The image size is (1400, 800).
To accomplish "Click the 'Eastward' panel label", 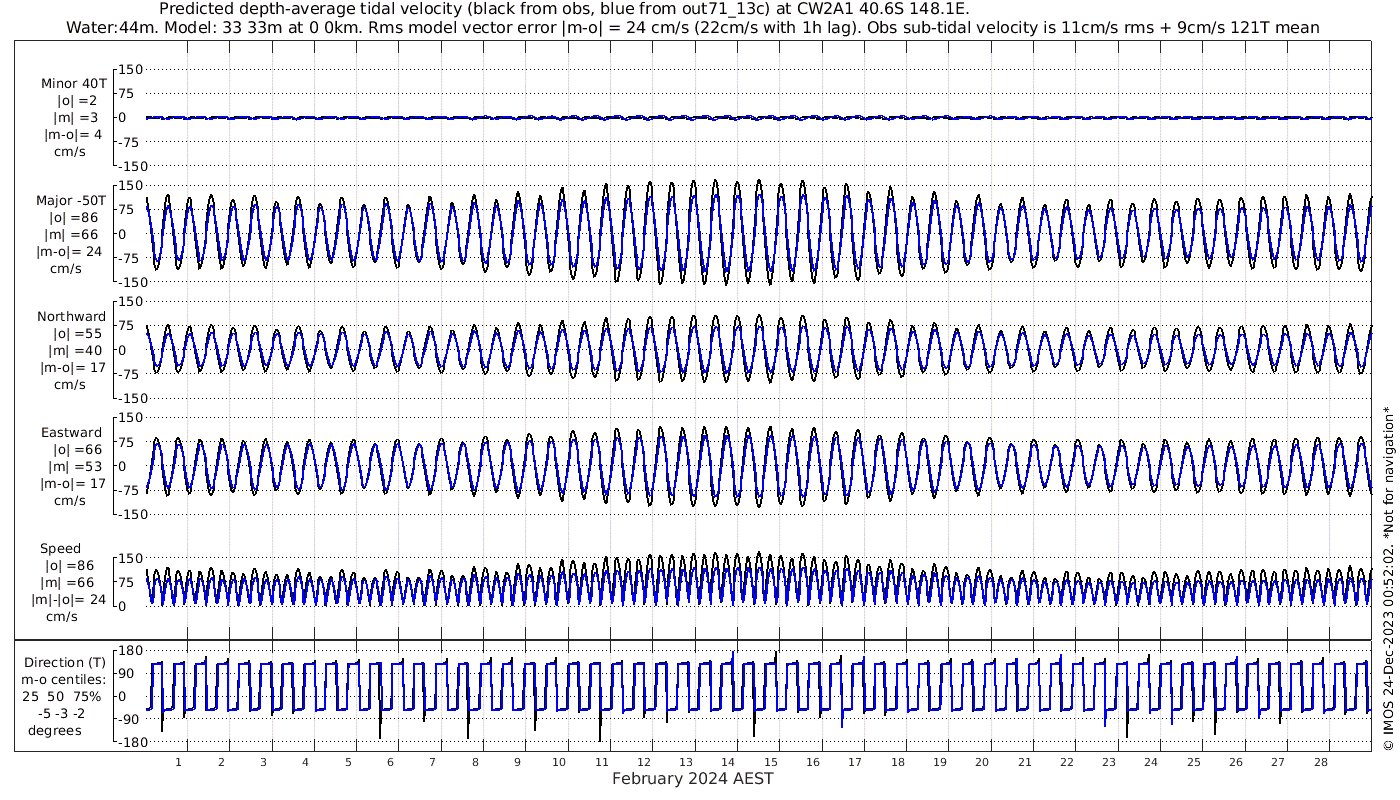I will point(72,433).
